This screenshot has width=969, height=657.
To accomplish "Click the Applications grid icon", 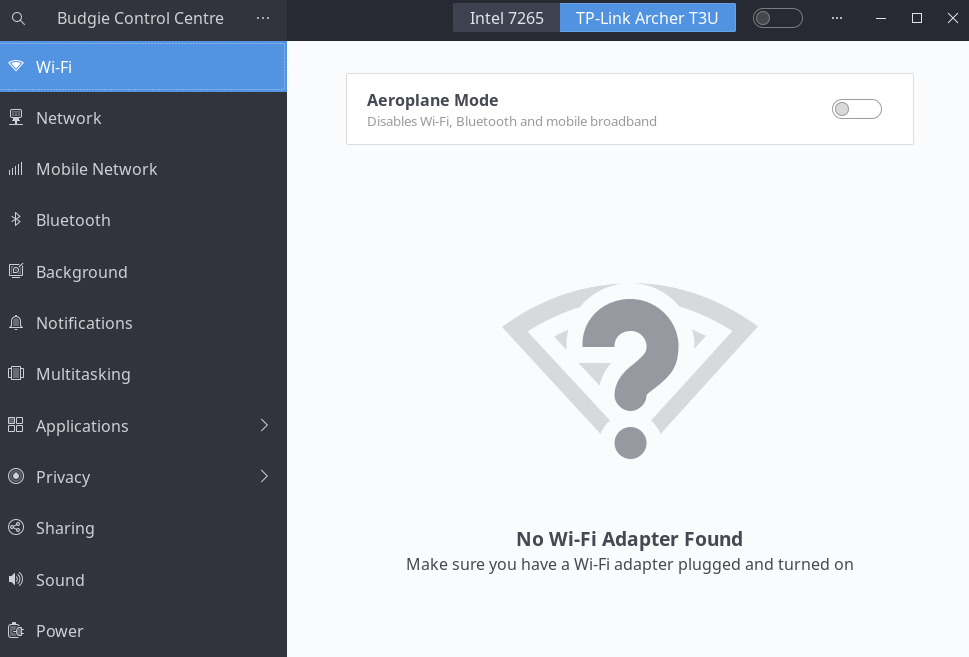I will [16, 425].
